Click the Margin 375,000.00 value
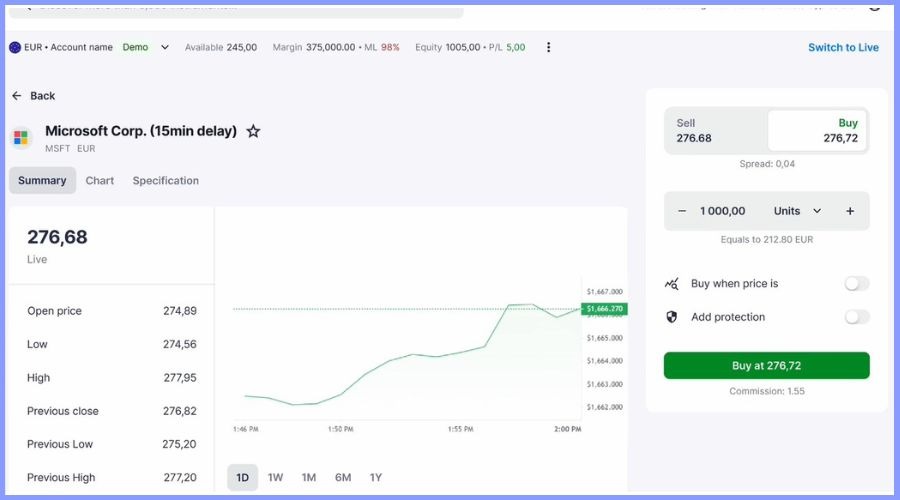 click(314, 48)
